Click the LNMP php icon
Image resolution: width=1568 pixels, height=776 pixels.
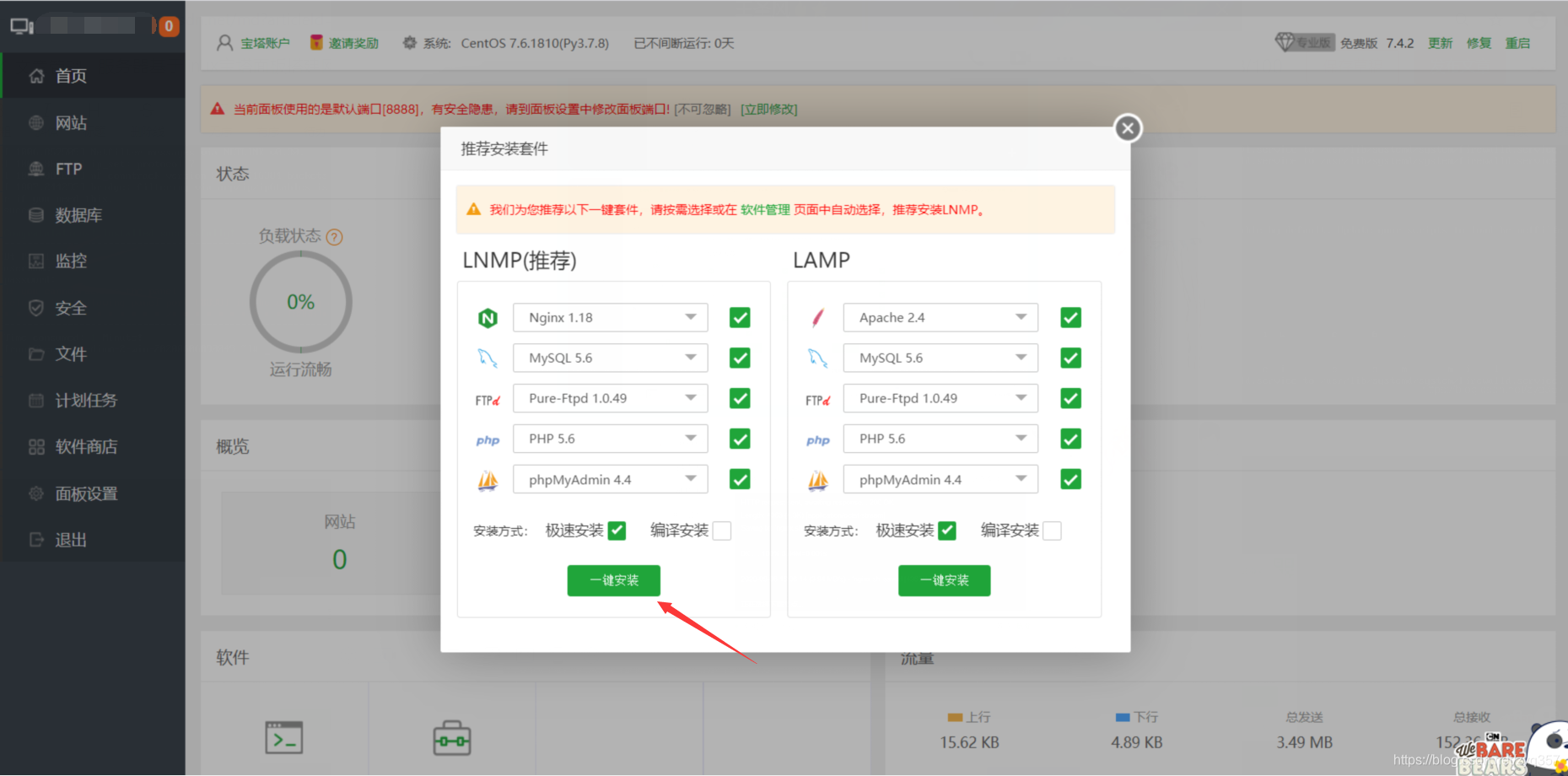pyautogui.click(x=488, y=440)
